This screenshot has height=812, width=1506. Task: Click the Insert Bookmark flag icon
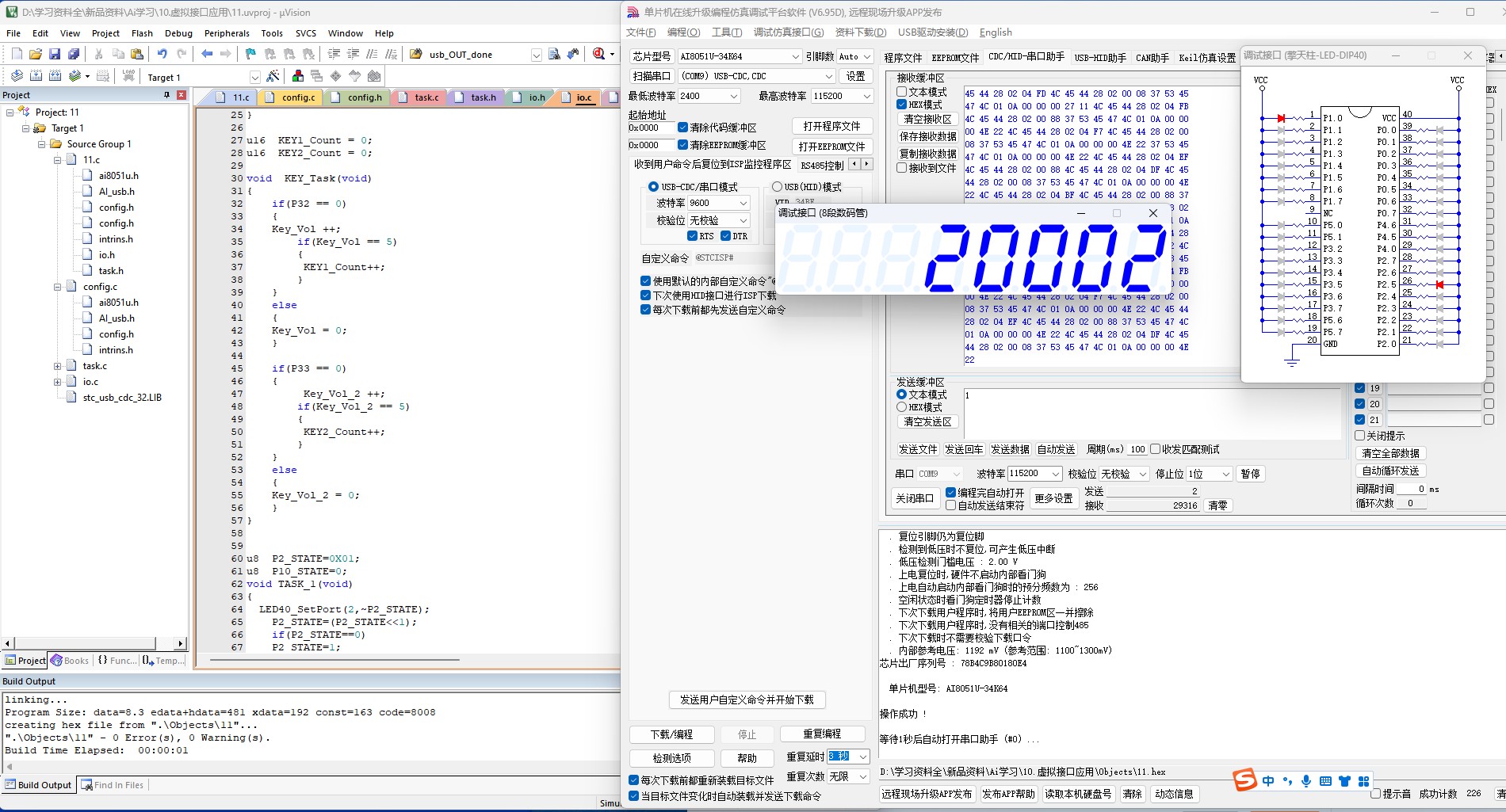point(250,54)
